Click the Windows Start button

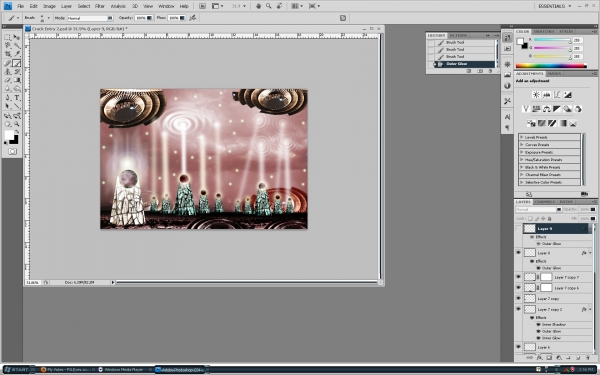tap(16, 370)
